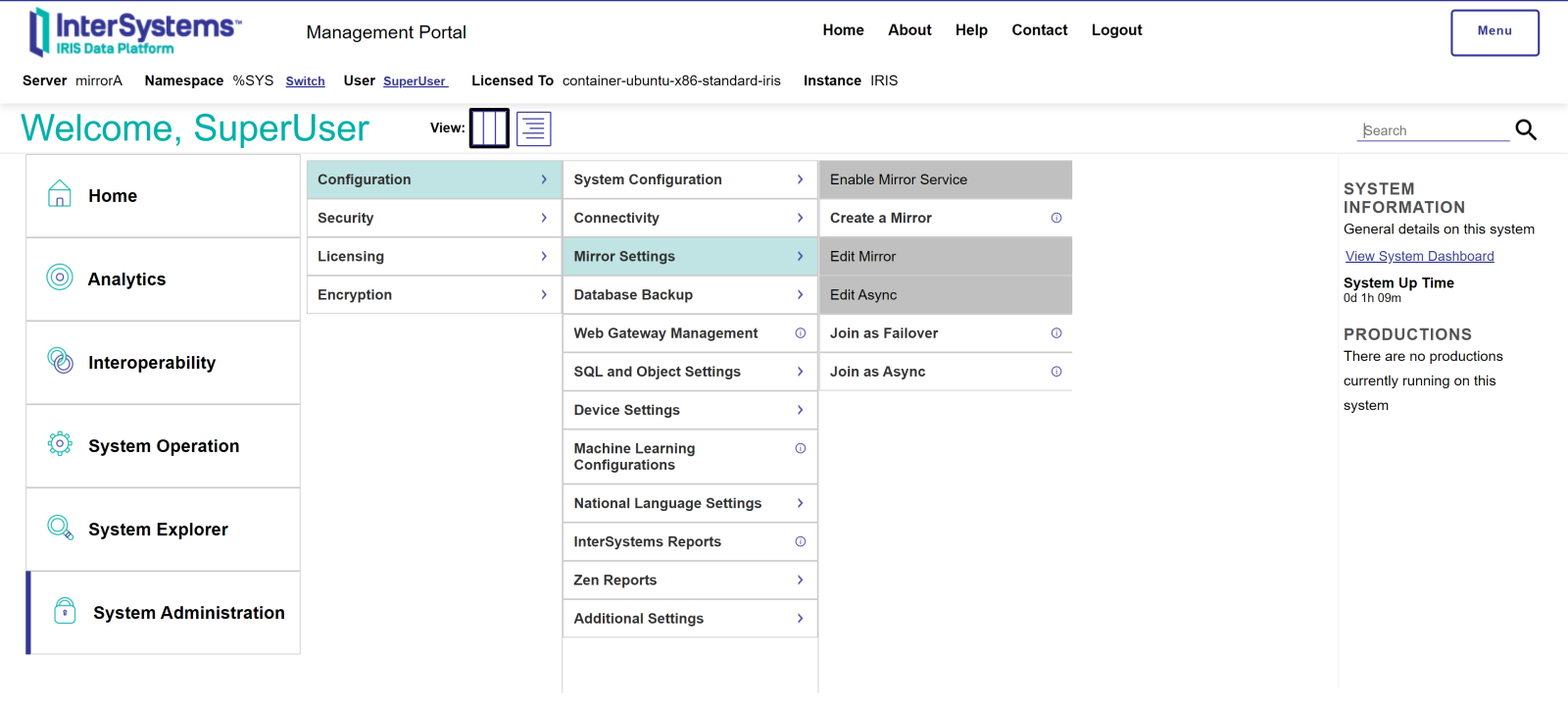The image size is (1568, 708).
Task: Click the Interoperability icon in sidebar
Action: (60, 361)
